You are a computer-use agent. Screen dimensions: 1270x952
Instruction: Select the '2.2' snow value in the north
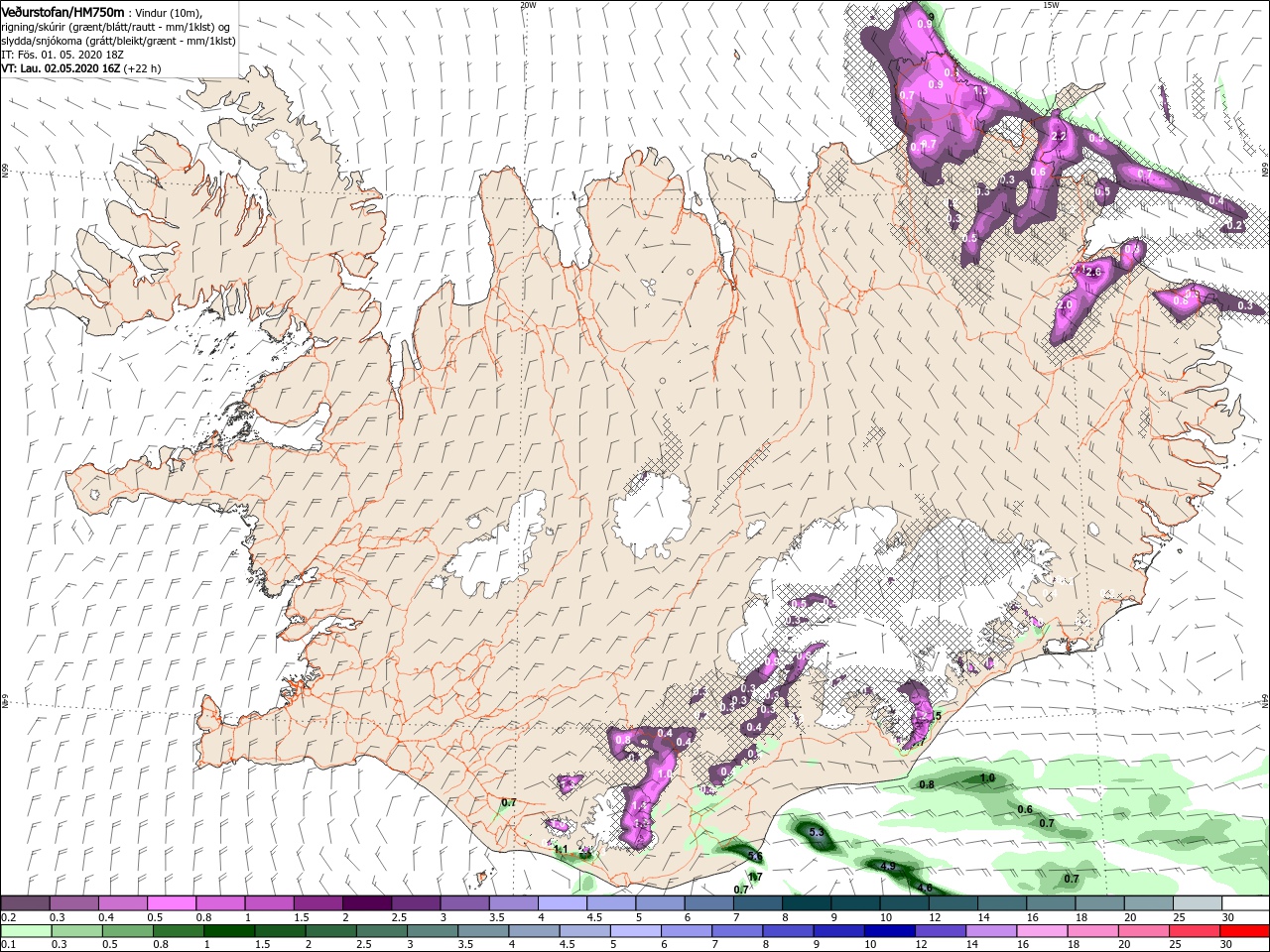[1058, 136]
